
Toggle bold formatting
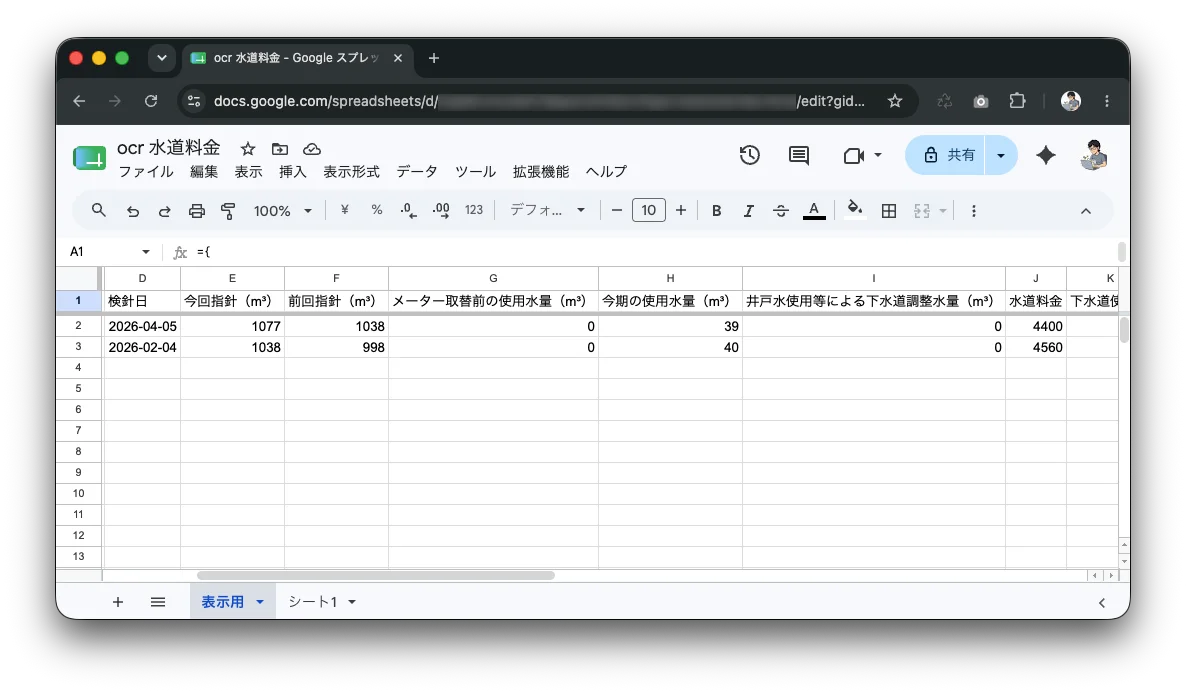[x=716, y=211]
